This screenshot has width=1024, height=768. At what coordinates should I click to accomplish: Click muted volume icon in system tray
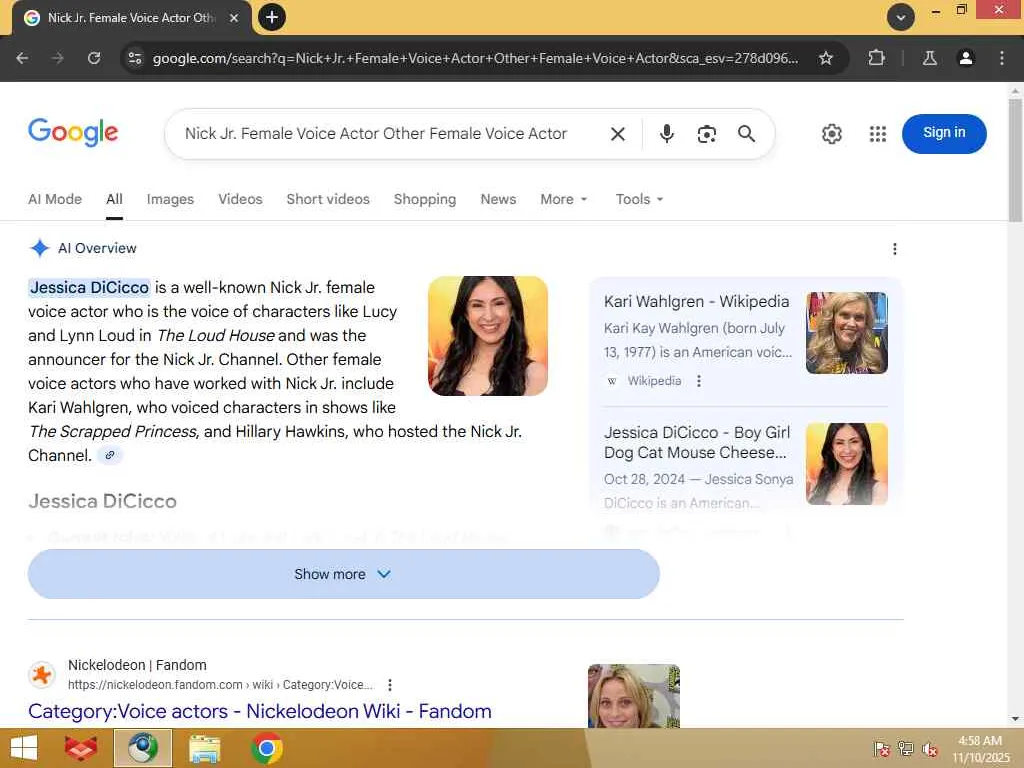929,749
